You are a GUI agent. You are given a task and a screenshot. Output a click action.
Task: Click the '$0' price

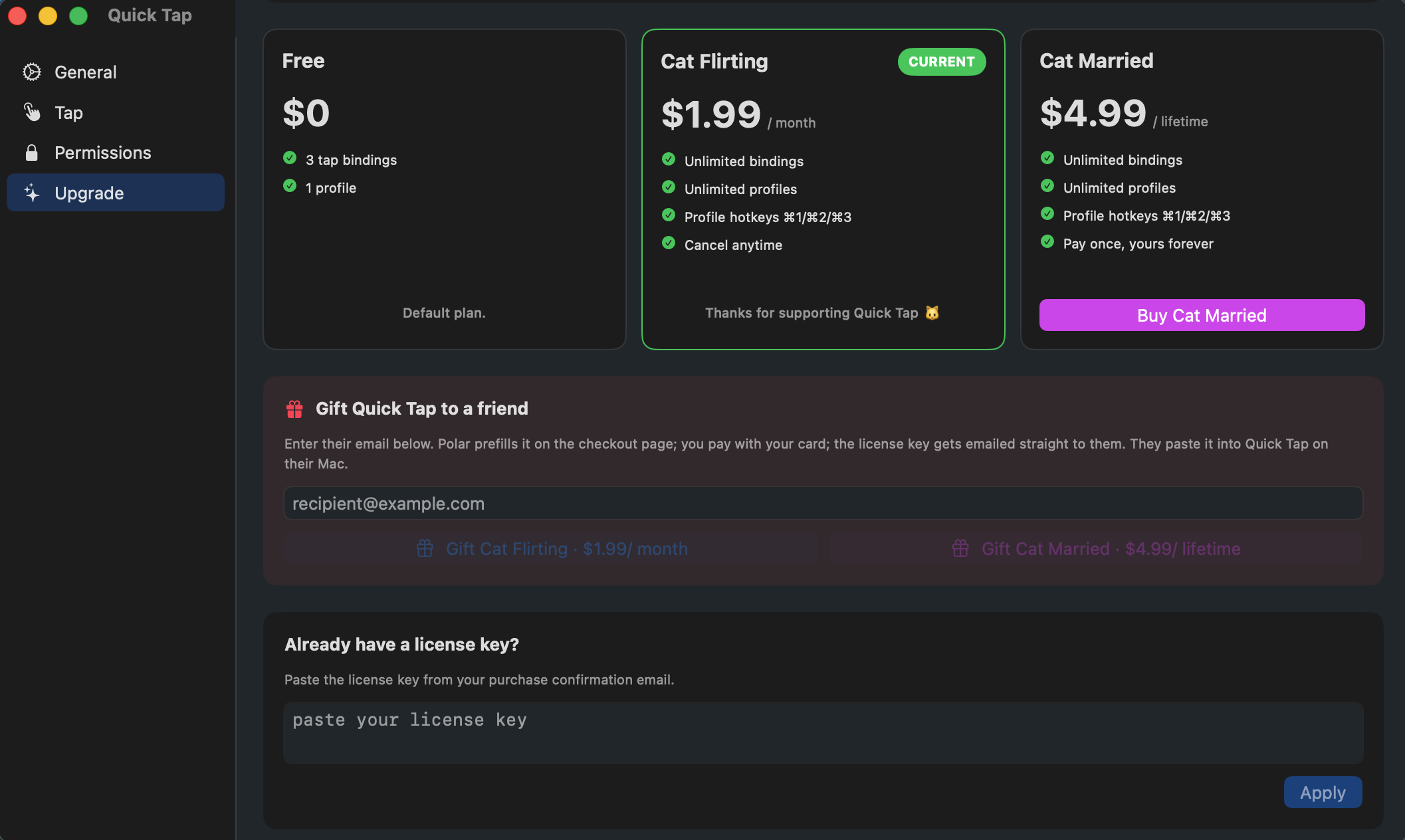(306, 113)
